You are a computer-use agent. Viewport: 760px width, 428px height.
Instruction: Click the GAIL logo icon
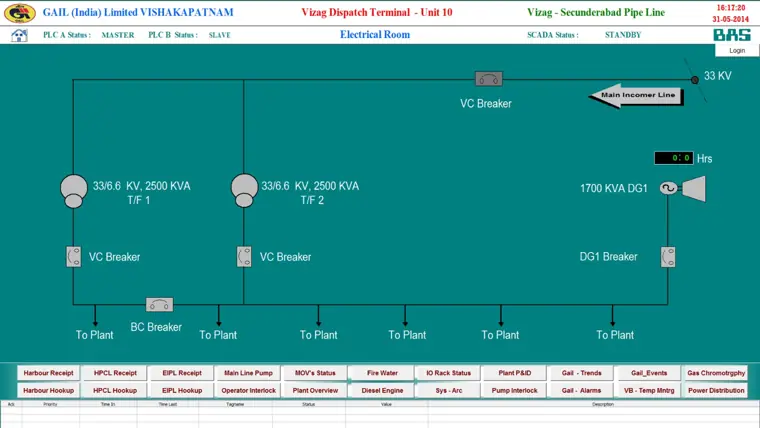coord(19,13)
